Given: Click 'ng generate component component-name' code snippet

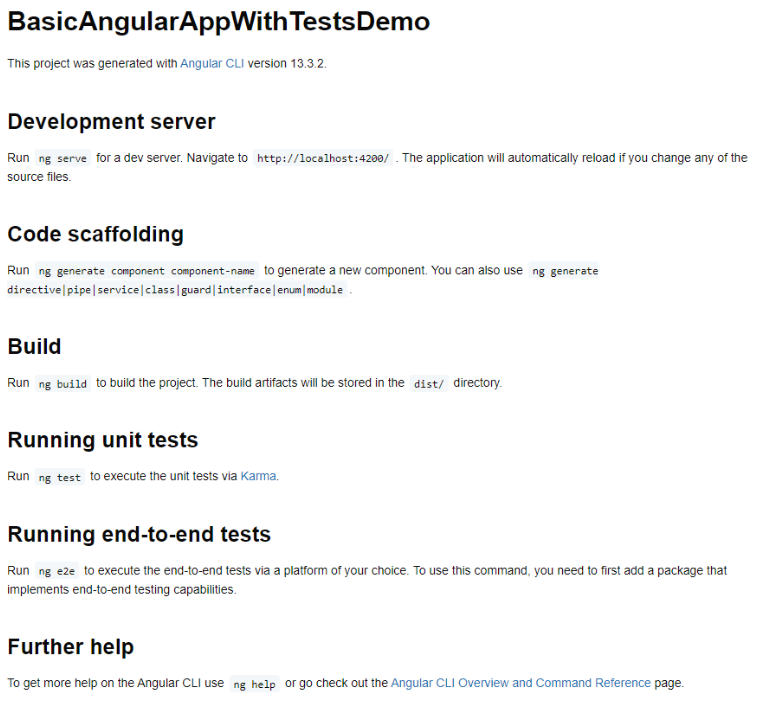Looking at the screenshot, I should coord(146,271).
